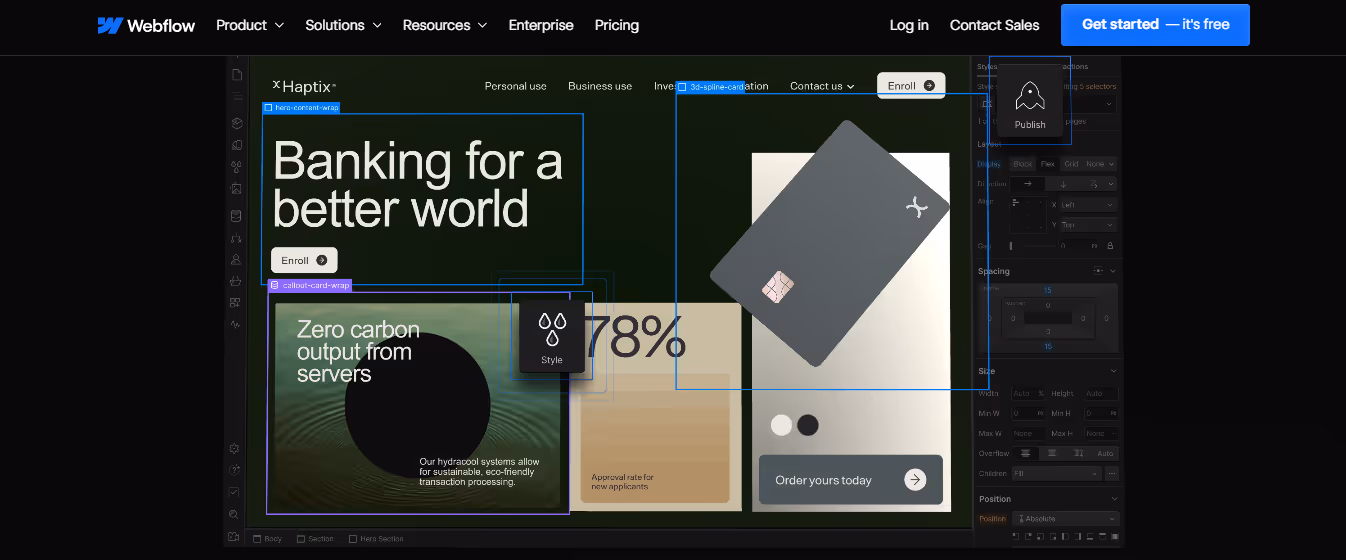Open the Navigator lines icon in the left sidebar
Viewport: 1346px width, 560px height.
point(237,98)
